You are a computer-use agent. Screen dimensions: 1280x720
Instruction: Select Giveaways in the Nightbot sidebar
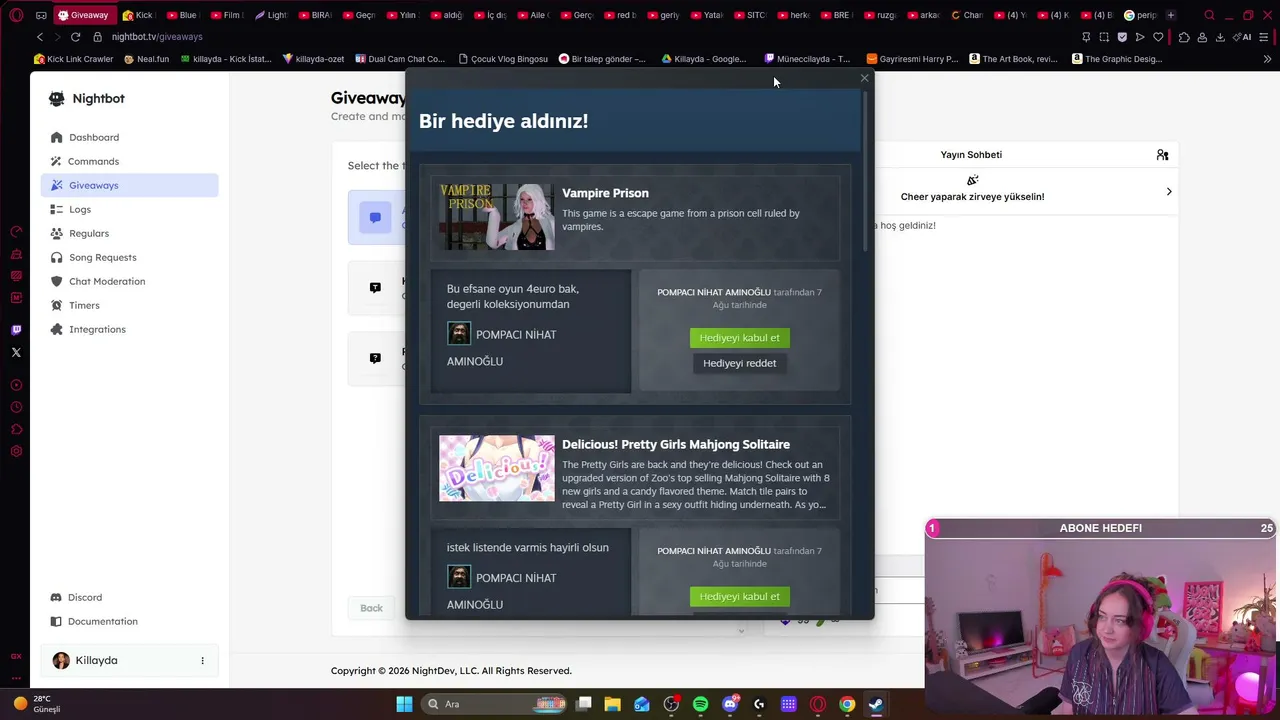click(x=130, y=185)
